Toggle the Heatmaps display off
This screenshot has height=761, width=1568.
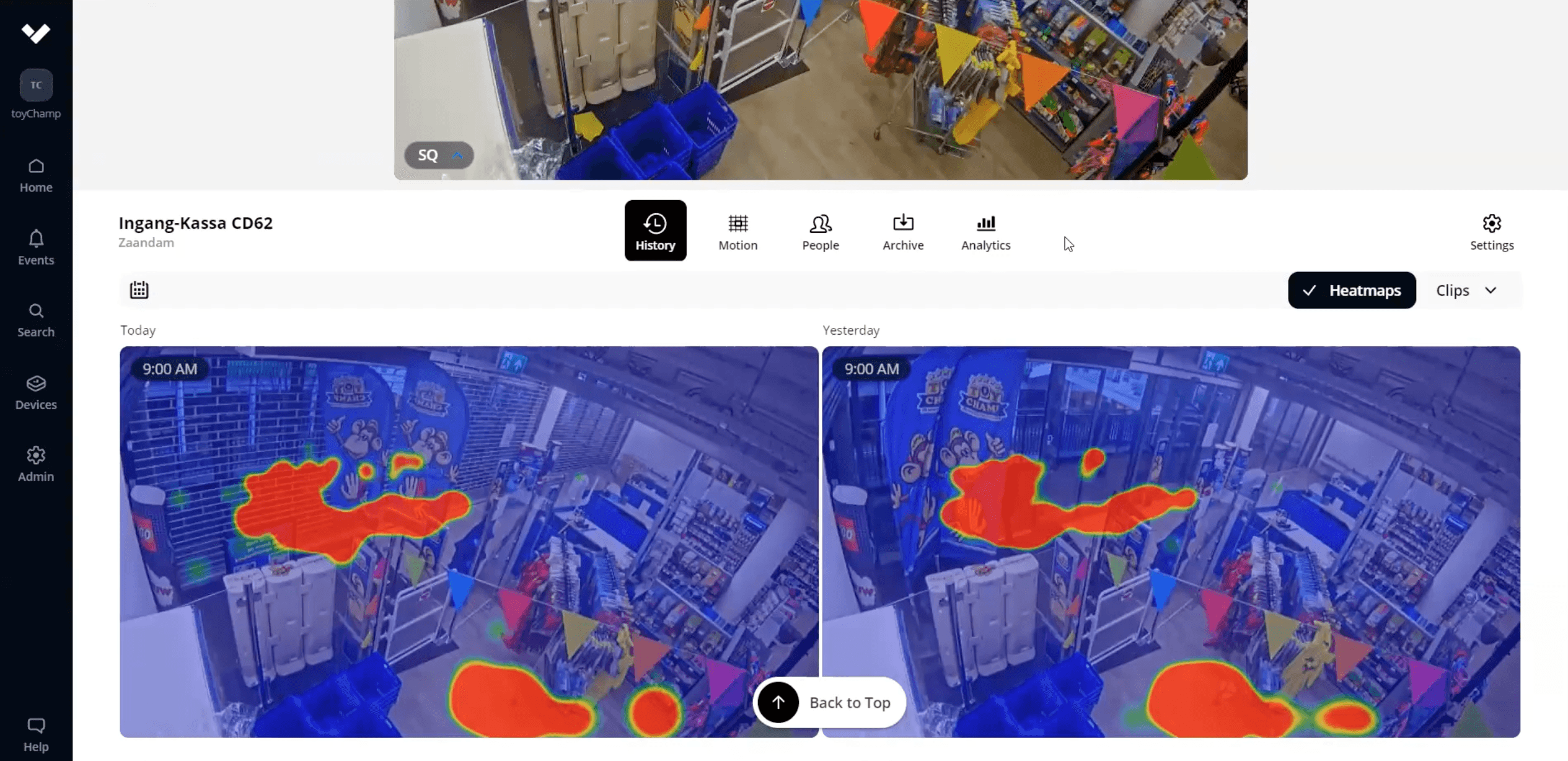point(1352,289)
